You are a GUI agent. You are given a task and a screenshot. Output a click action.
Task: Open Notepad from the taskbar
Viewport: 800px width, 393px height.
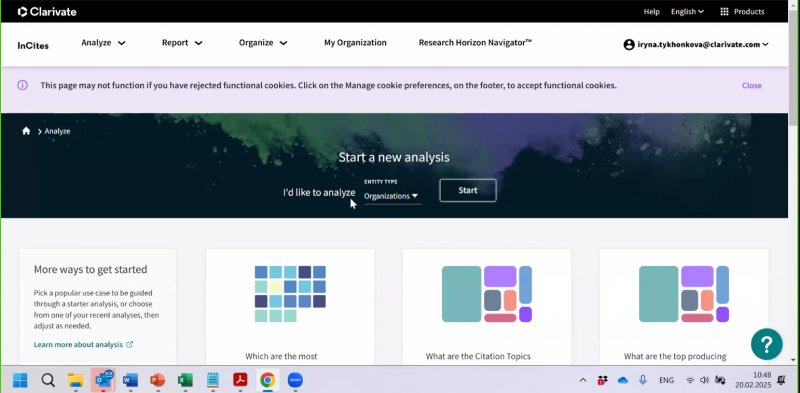[213, 380]
